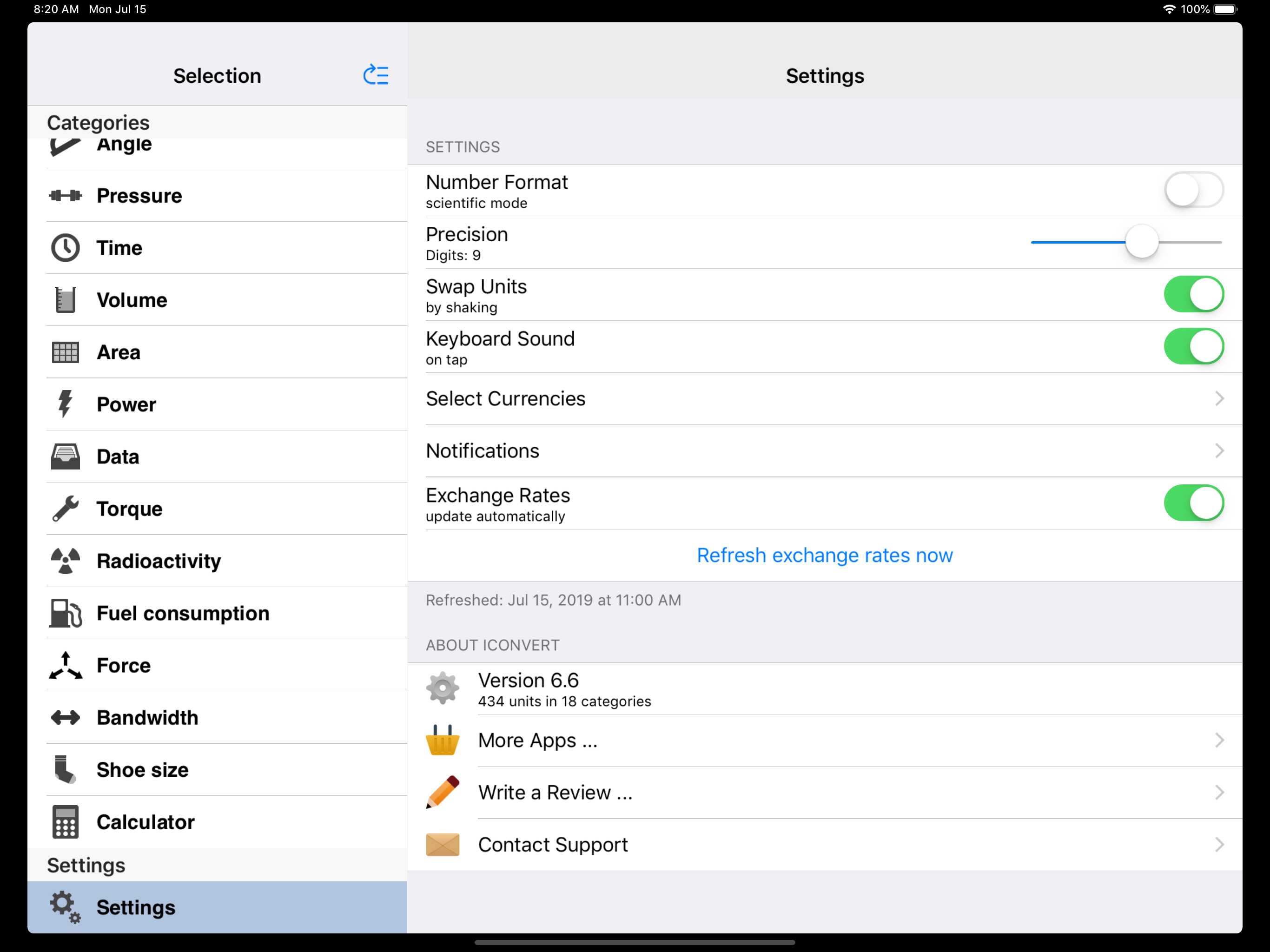Tap the Version 6.6 text
Screen dimensions: 1270x952
528,681
